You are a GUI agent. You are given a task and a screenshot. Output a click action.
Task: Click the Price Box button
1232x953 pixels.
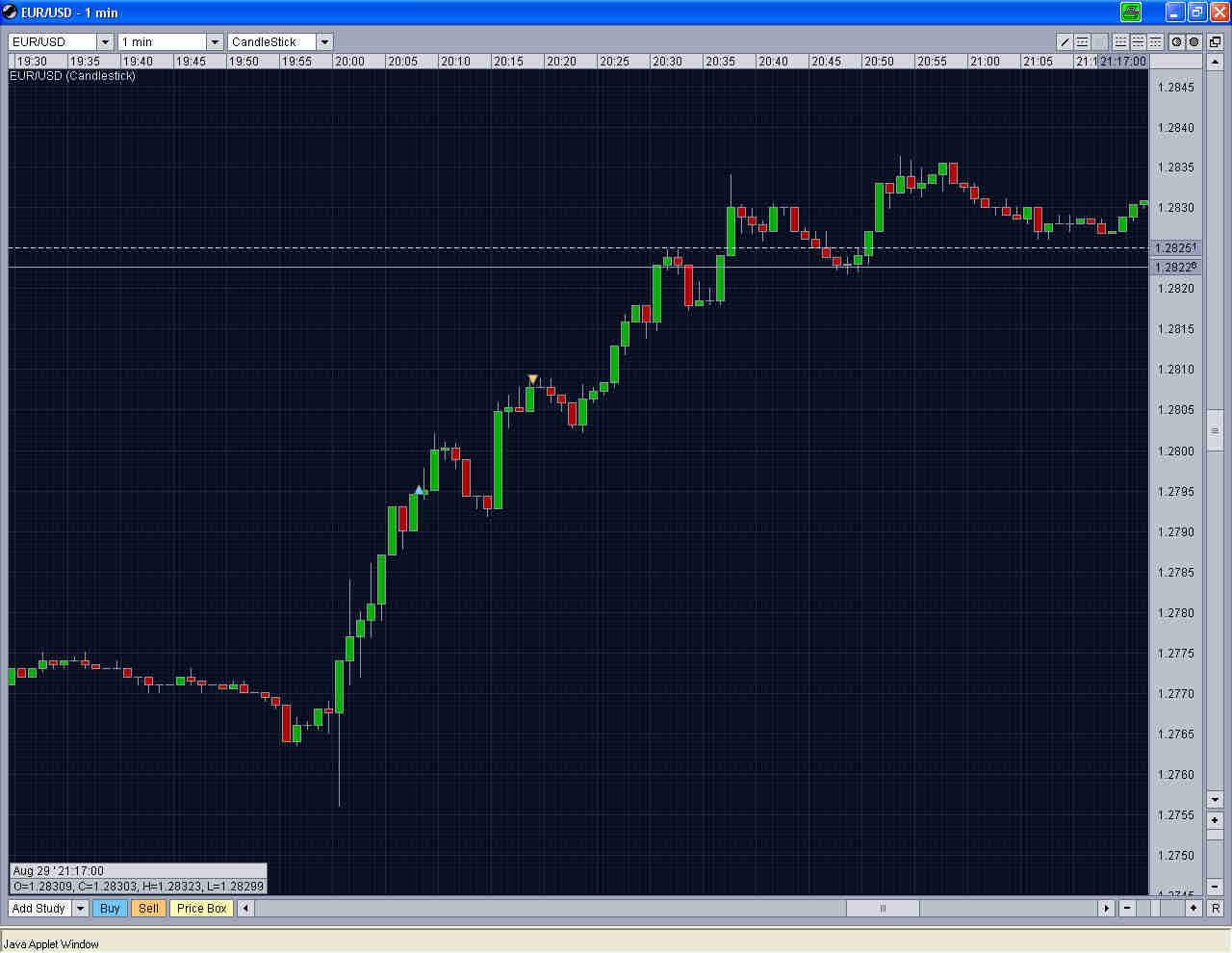pyautogui.click(x=202, y=908)
